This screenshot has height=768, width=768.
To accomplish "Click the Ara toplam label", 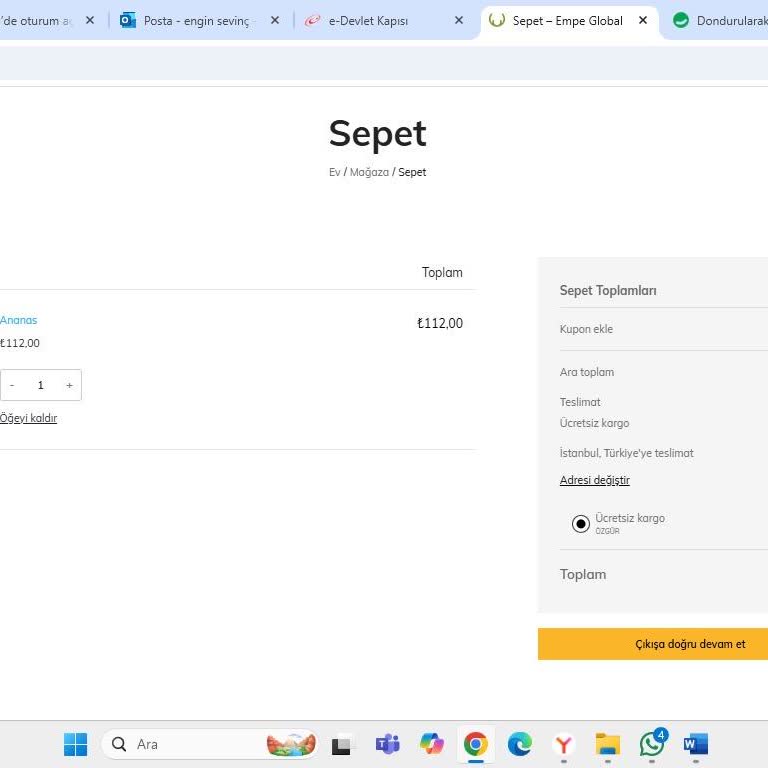I will 587,372.
